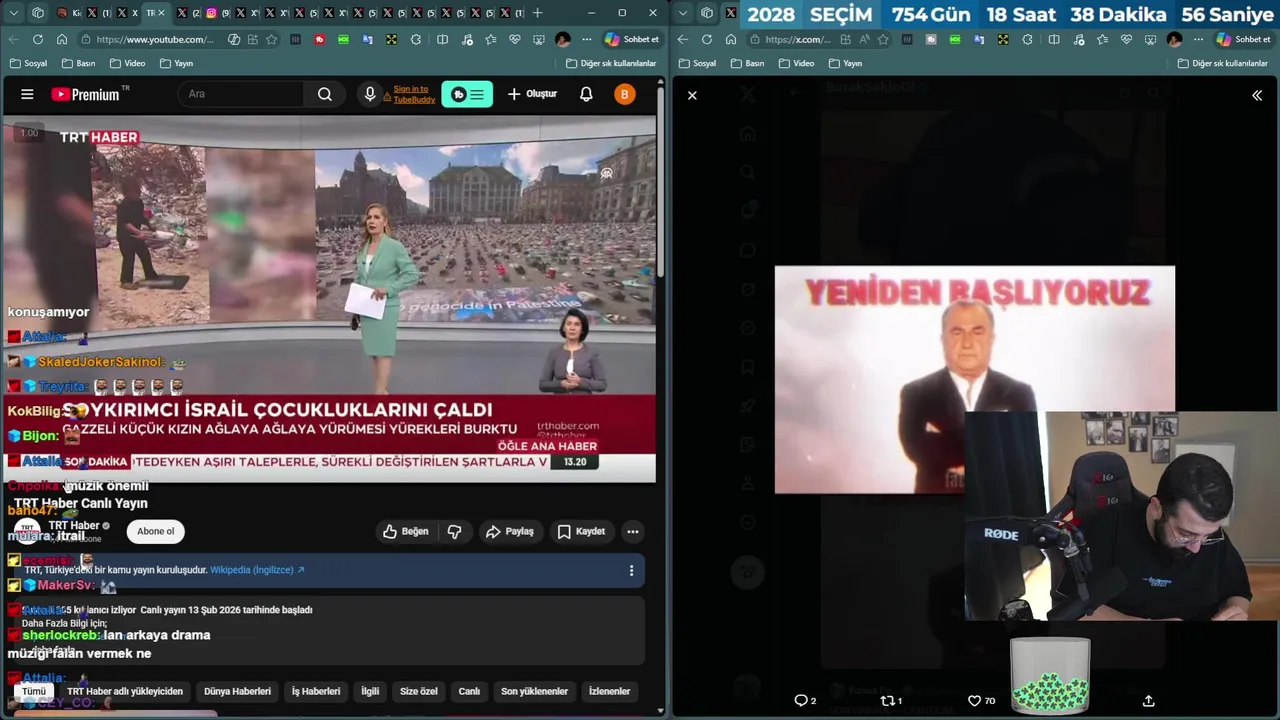
Task: Share the X post via upload icon
Action: pos(1148,700)
